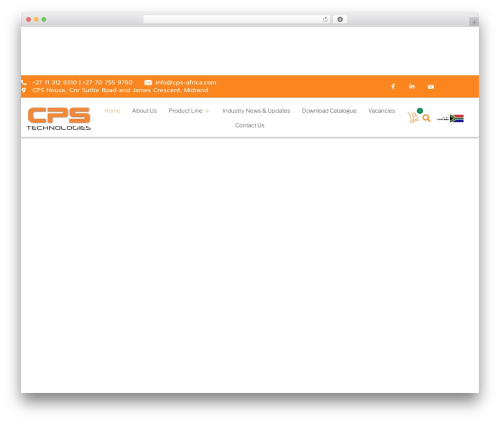Screen dimensions: 500x423
Task: Click the green maximize window button
Action: 44,19
